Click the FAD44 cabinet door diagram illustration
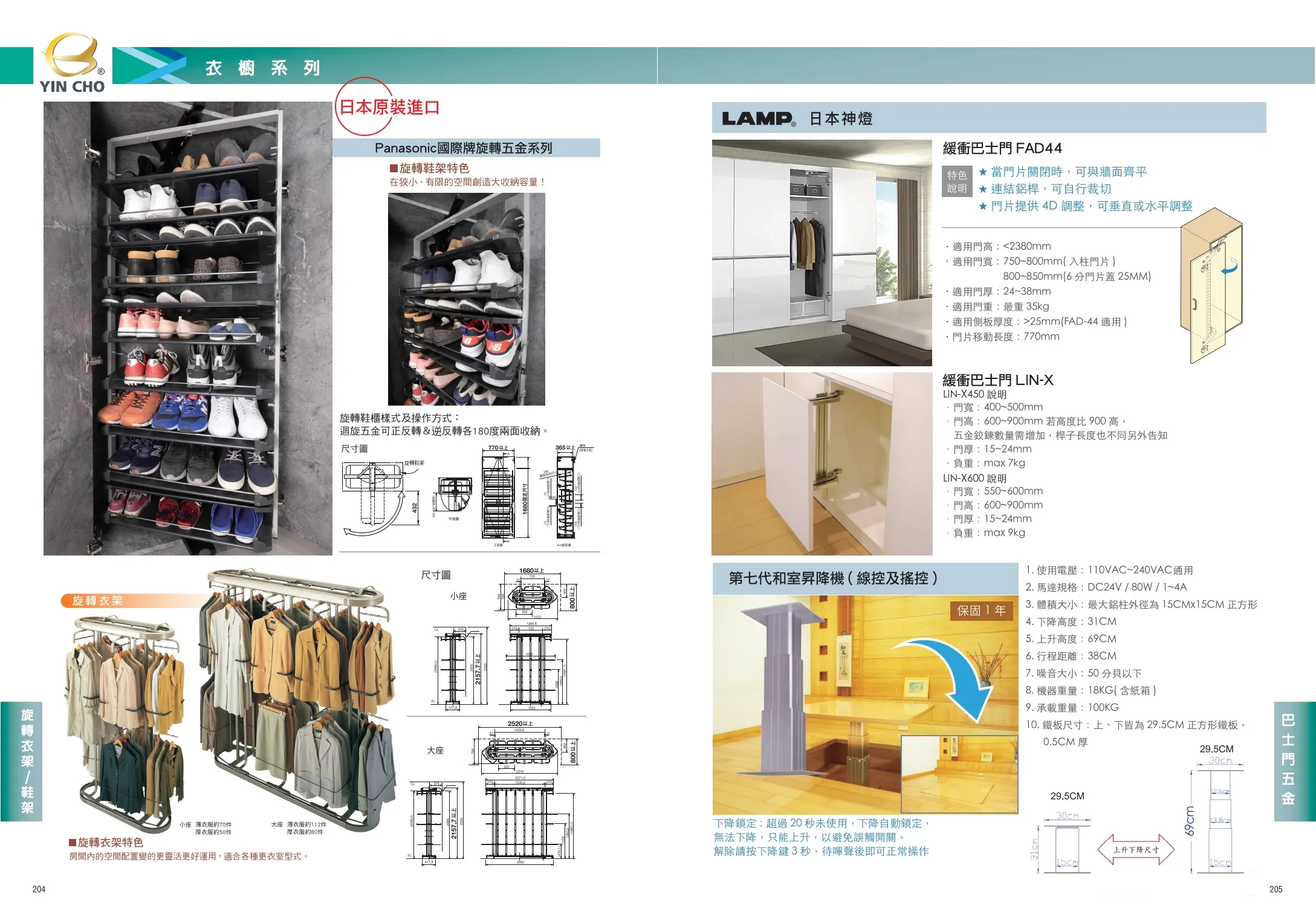 (1211, 285)
